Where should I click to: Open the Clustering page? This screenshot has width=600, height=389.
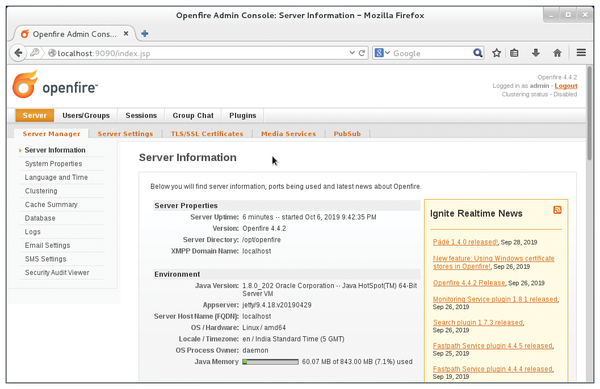41,191
